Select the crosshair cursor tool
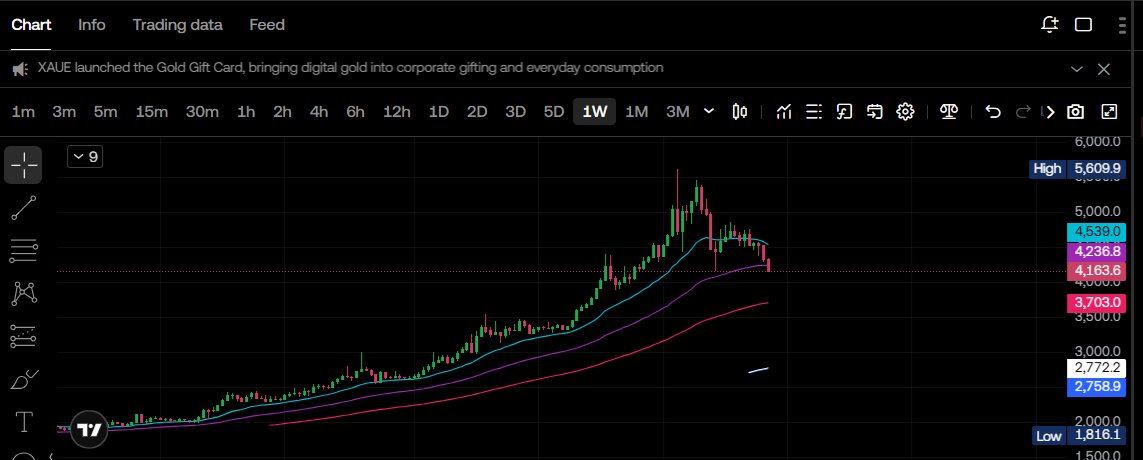Screen dimensions: 1143x460 click(23, 165)
